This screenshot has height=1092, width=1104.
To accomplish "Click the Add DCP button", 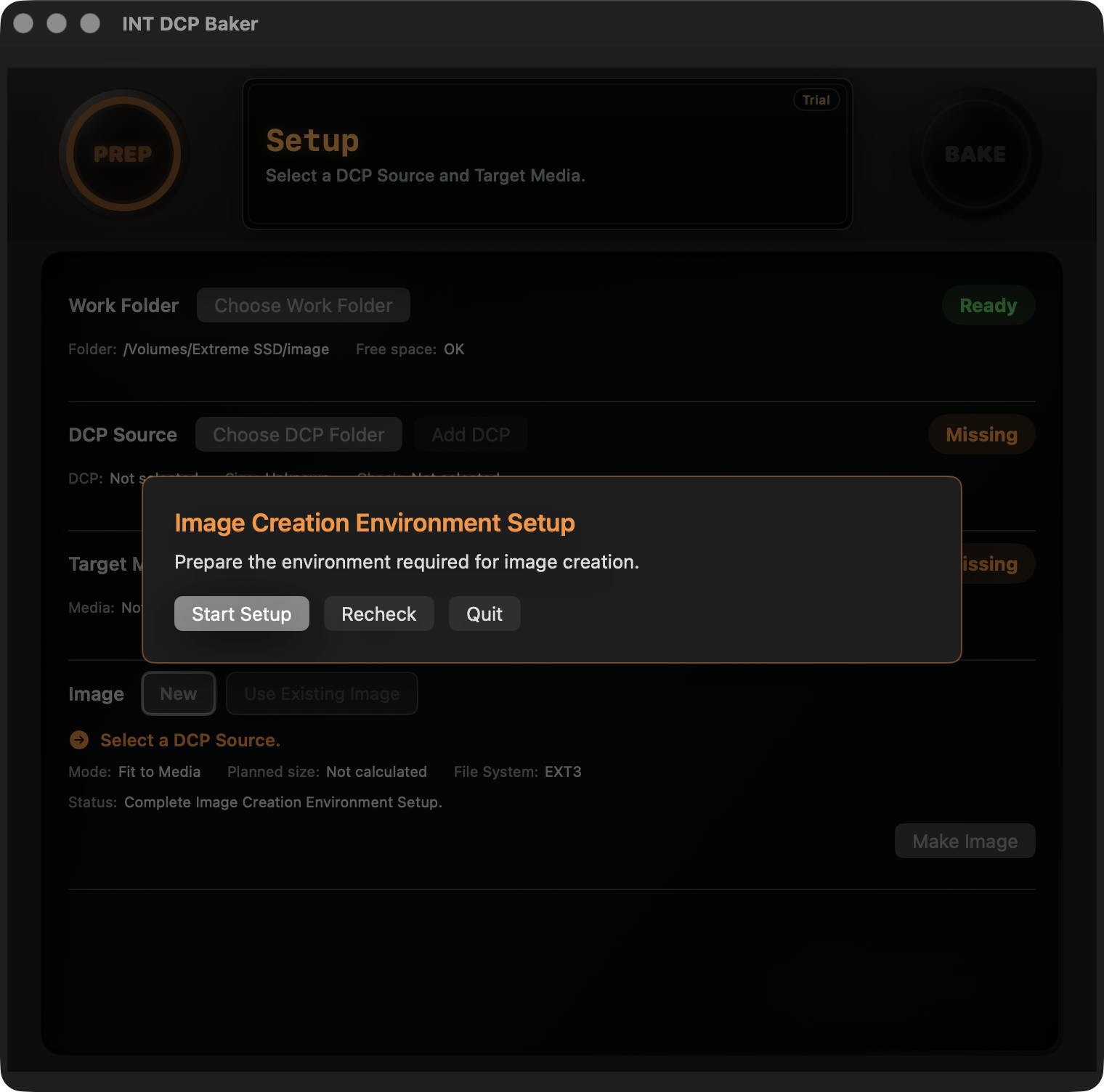I will (x=471, y=434).
